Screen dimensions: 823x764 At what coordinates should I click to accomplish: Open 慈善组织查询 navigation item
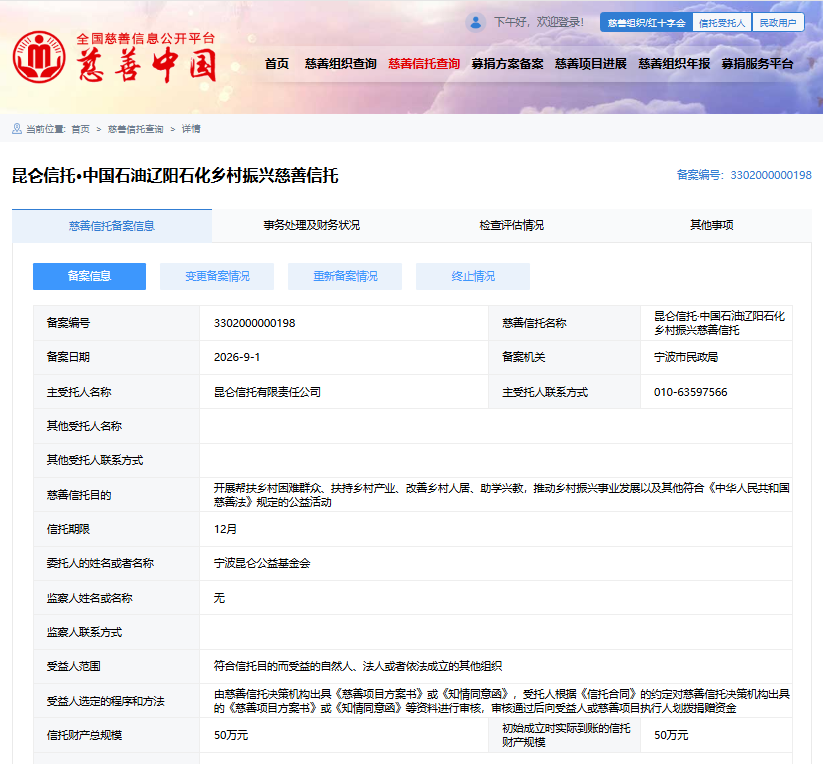tap(341, 64)
